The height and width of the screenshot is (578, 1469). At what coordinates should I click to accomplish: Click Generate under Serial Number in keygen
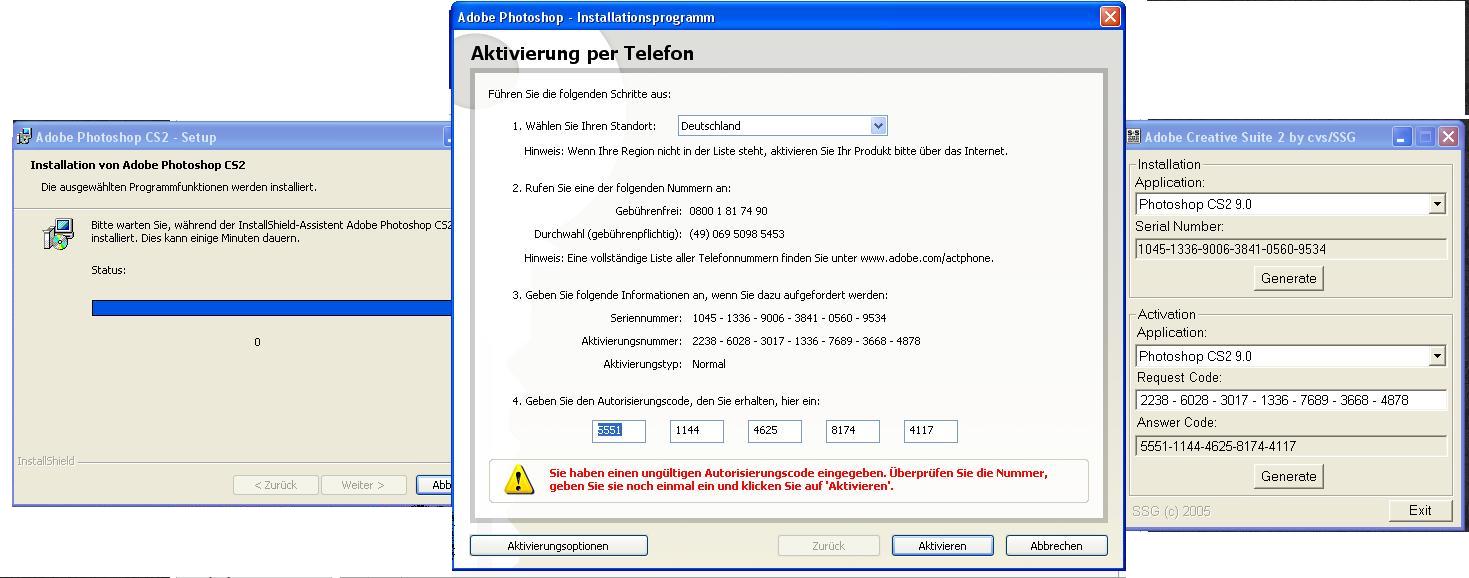1288,278
